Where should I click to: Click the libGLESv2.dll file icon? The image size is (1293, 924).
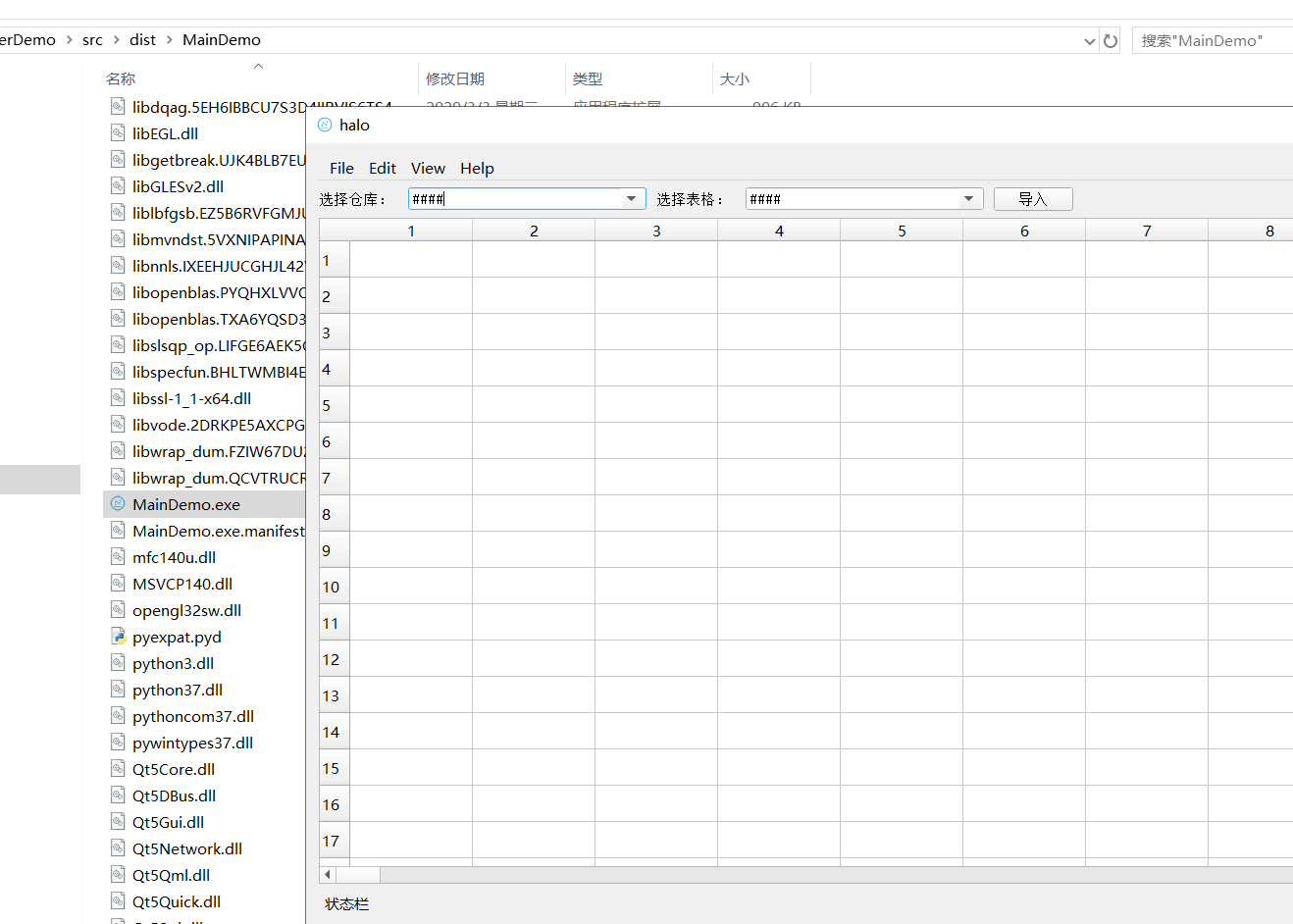(x=118, y=186)
